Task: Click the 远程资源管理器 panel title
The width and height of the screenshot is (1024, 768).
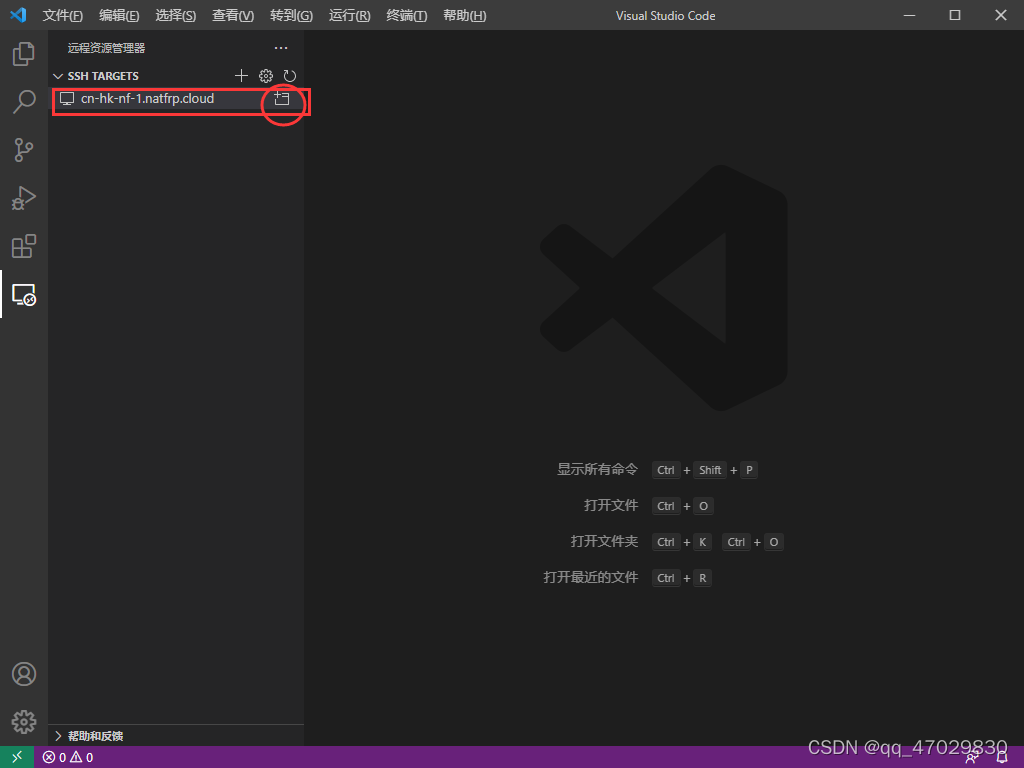Action: point(106,48)
